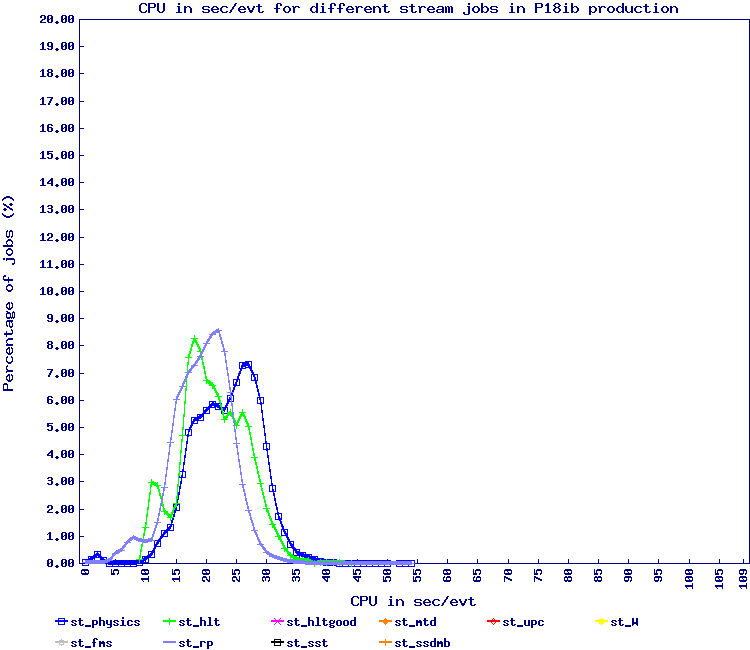Click the 'Percentage of jobs (%)' y-axis title
The image size is (750, 650).
tap(9, 293)
